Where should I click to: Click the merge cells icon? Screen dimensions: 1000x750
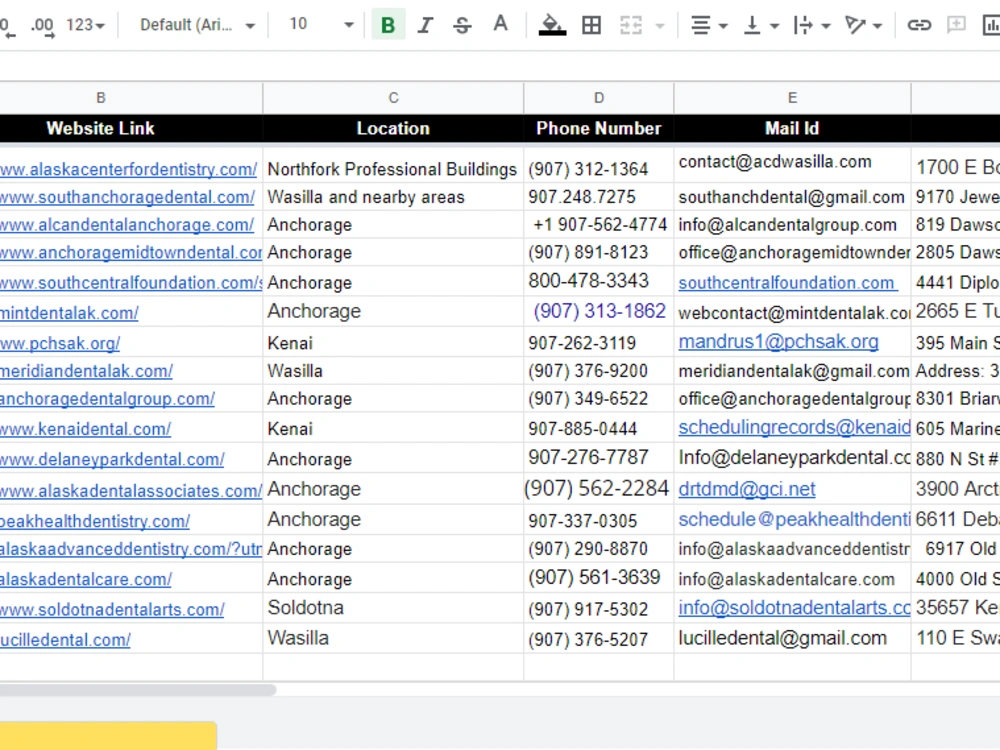(630, 25)
